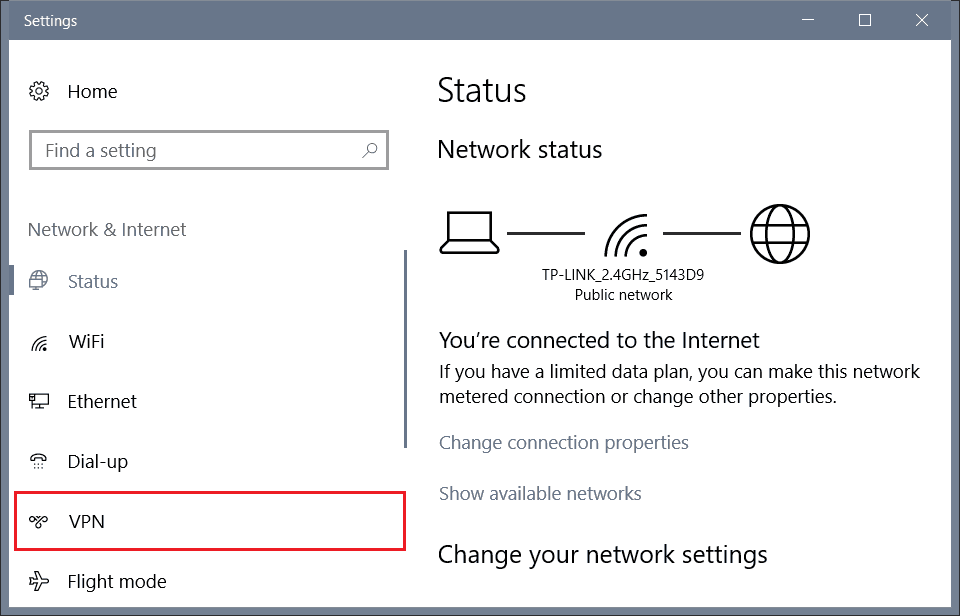Click the Home gear icon
This screenshot has width=960, height=616.
(39, 91)
